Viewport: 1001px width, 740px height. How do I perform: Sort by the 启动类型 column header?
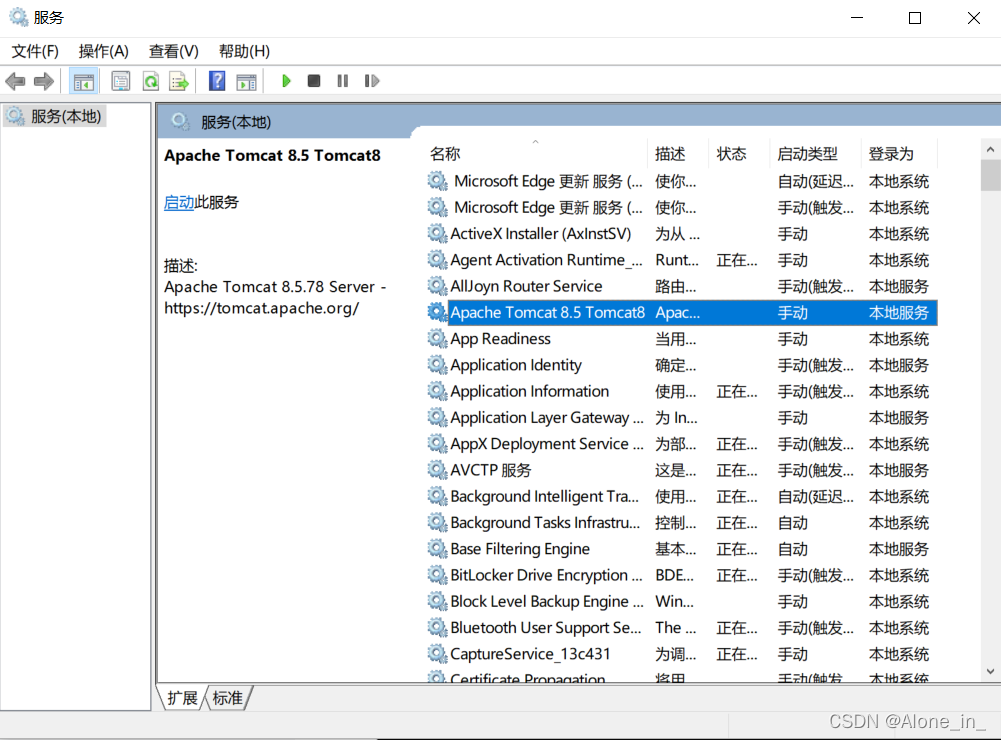(x=808, y=153)
